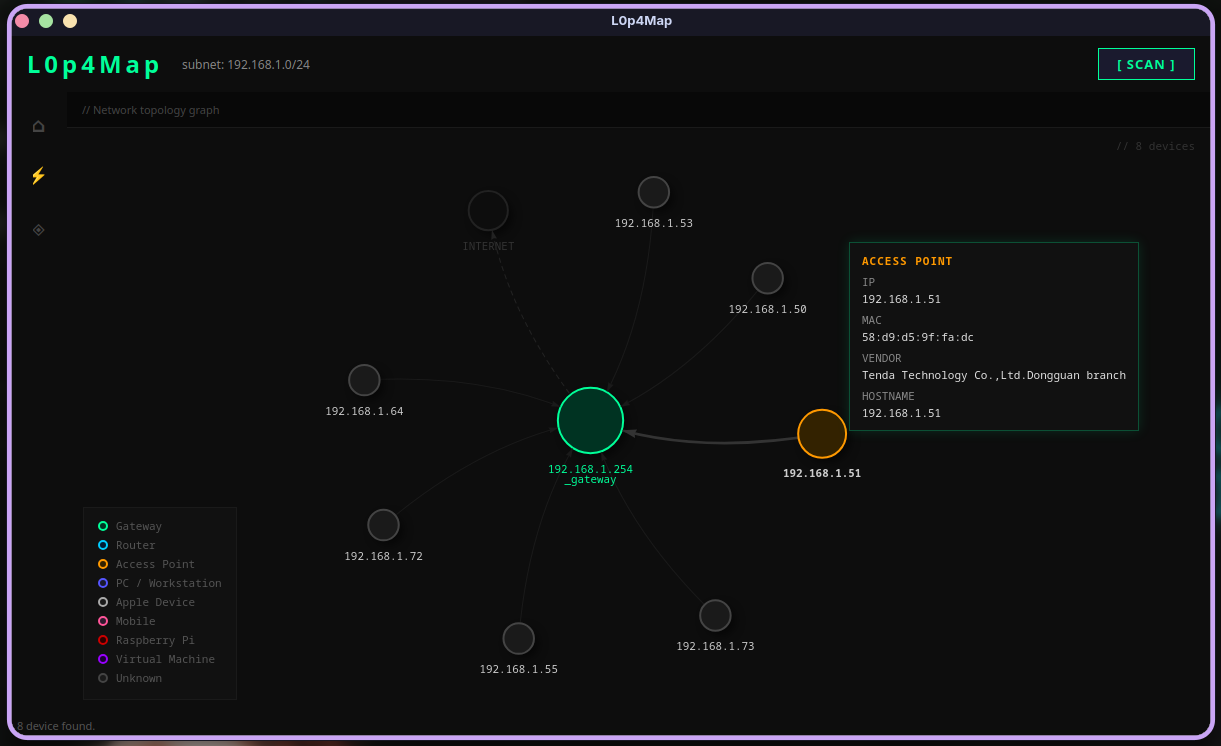This screenshot has height=746, width=1221.
Task: Select the 192.168.1.53 device node
Action: [x=653, y=191]
